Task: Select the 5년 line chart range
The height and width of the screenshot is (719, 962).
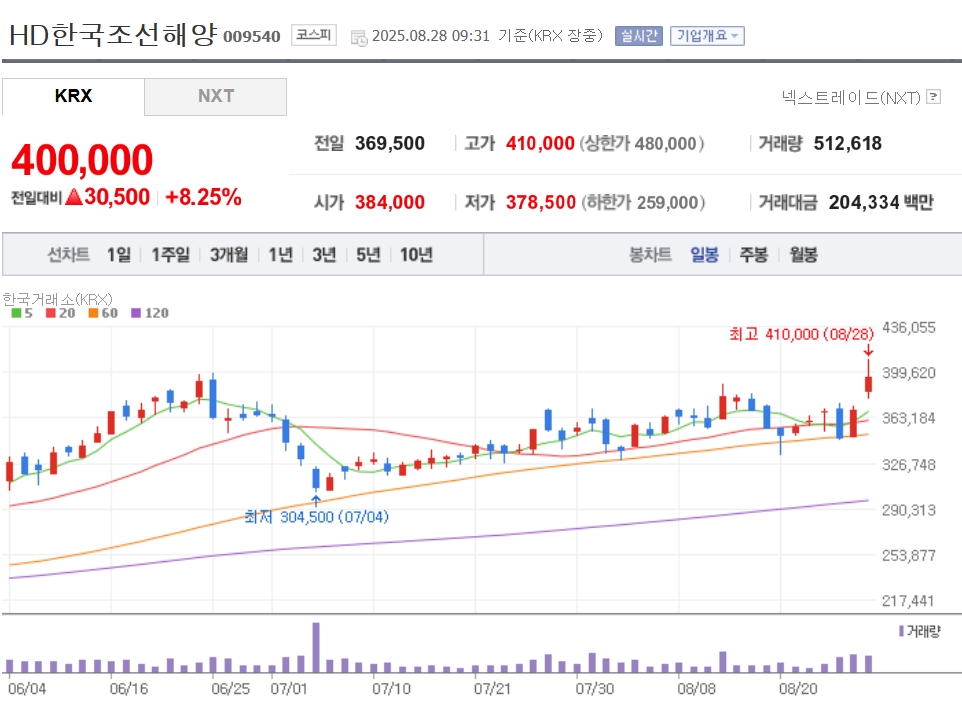Action: pyautogui.click(x=368, y=254)
